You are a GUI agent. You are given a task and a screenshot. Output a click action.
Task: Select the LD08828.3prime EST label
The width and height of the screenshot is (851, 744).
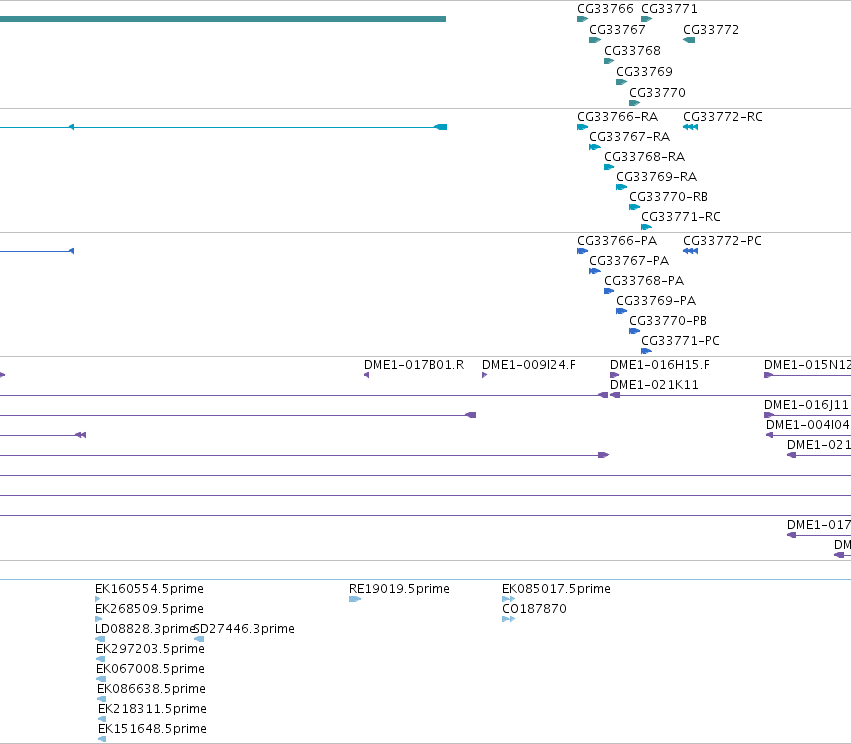pyautogui.click(x=144, y=629)
